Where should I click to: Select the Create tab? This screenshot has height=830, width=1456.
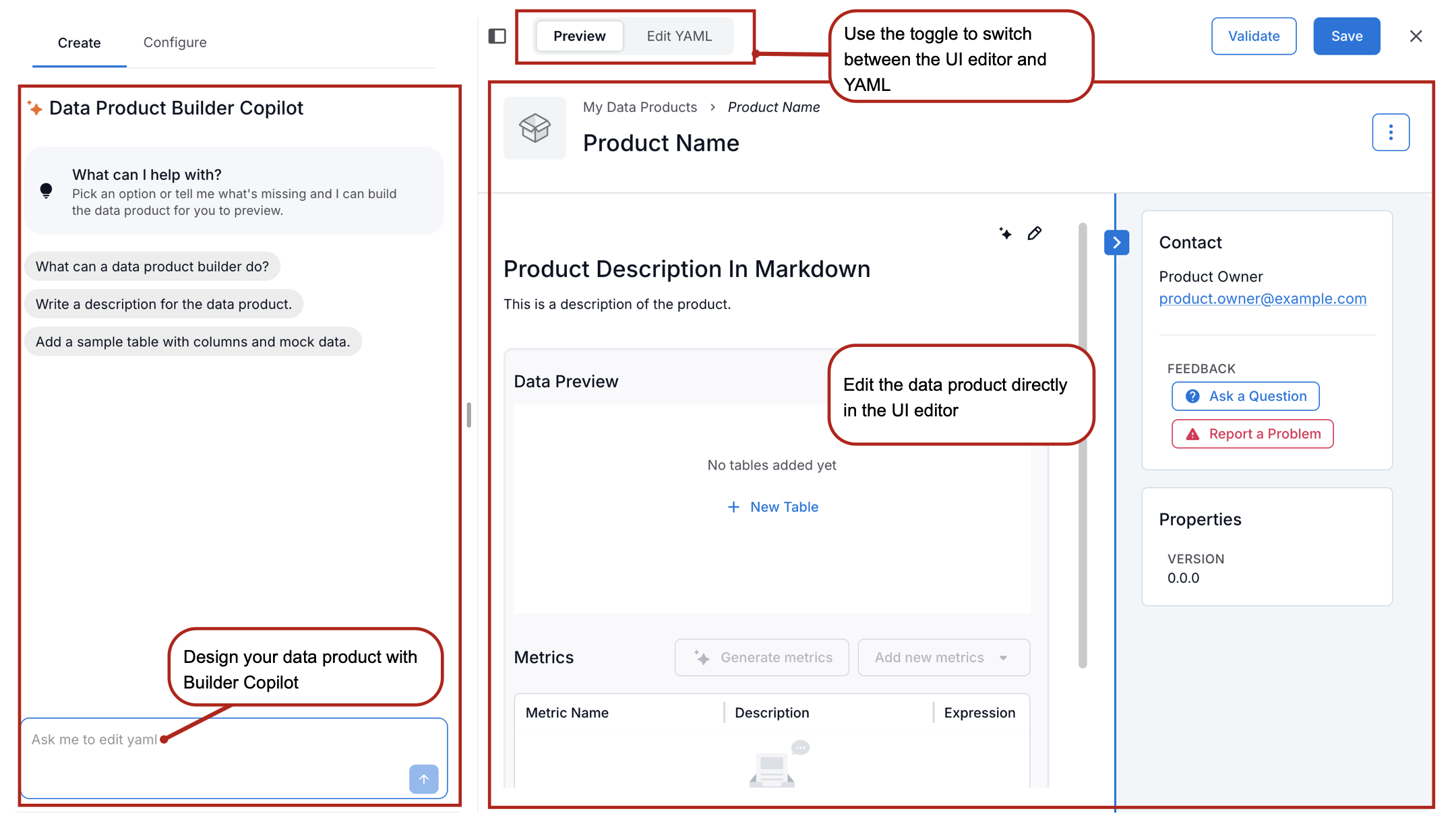click(x=79, y=43)
